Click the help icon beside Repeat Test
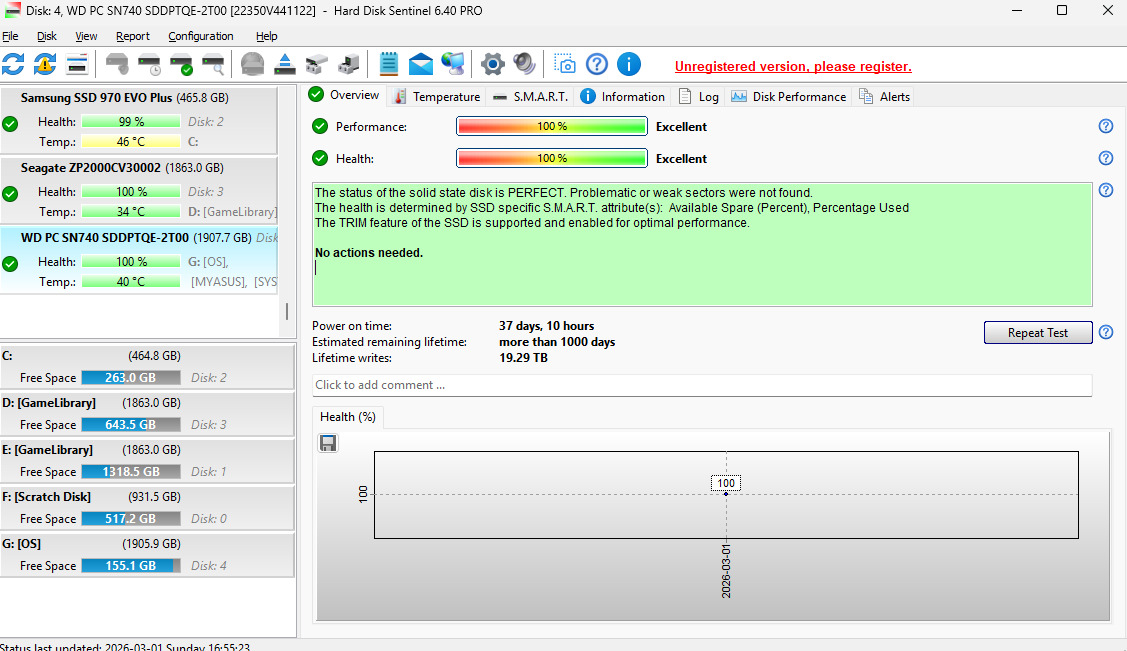 coord(1106,332)
